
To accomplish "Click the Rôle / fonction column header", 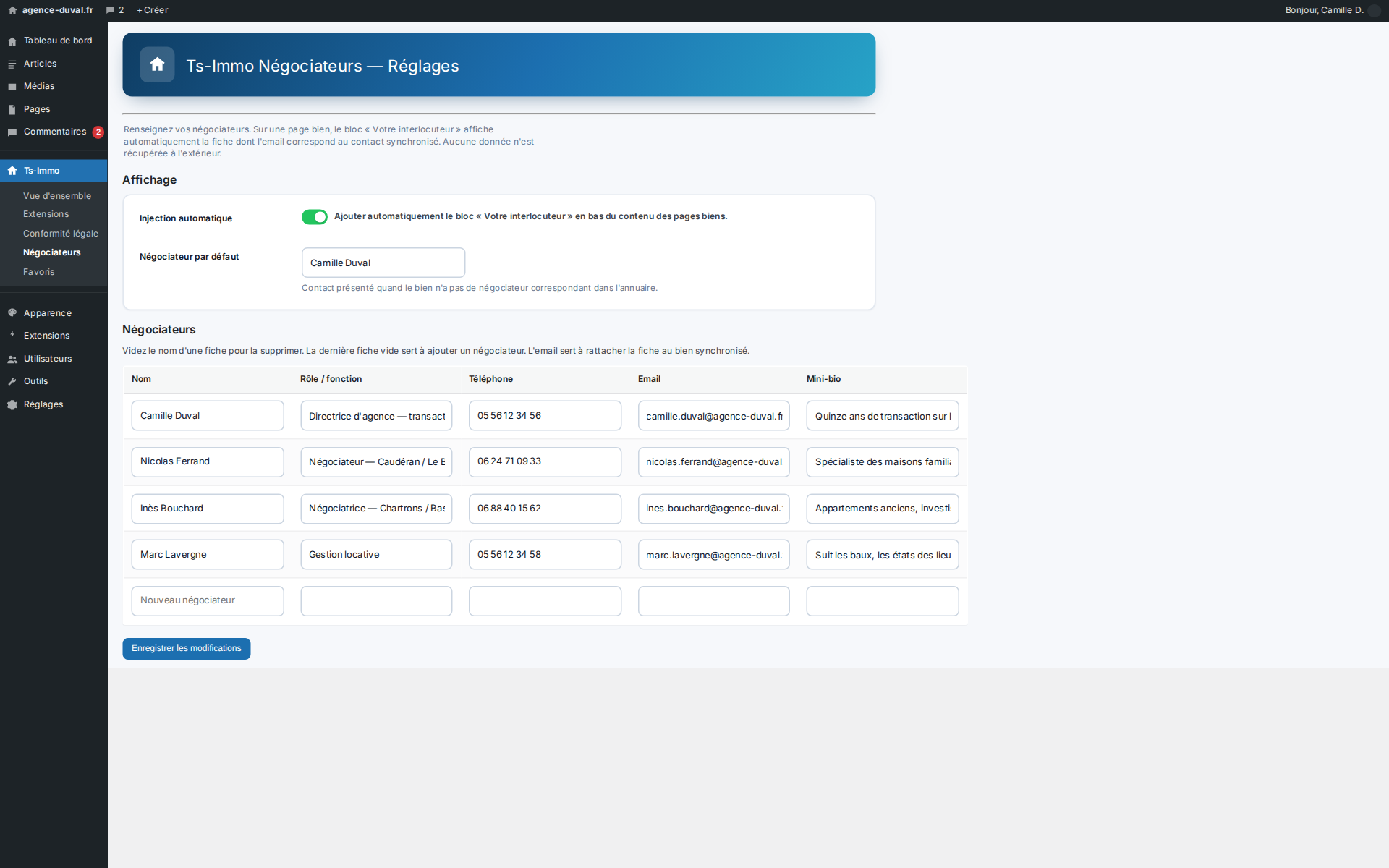I will click(331, 379).
